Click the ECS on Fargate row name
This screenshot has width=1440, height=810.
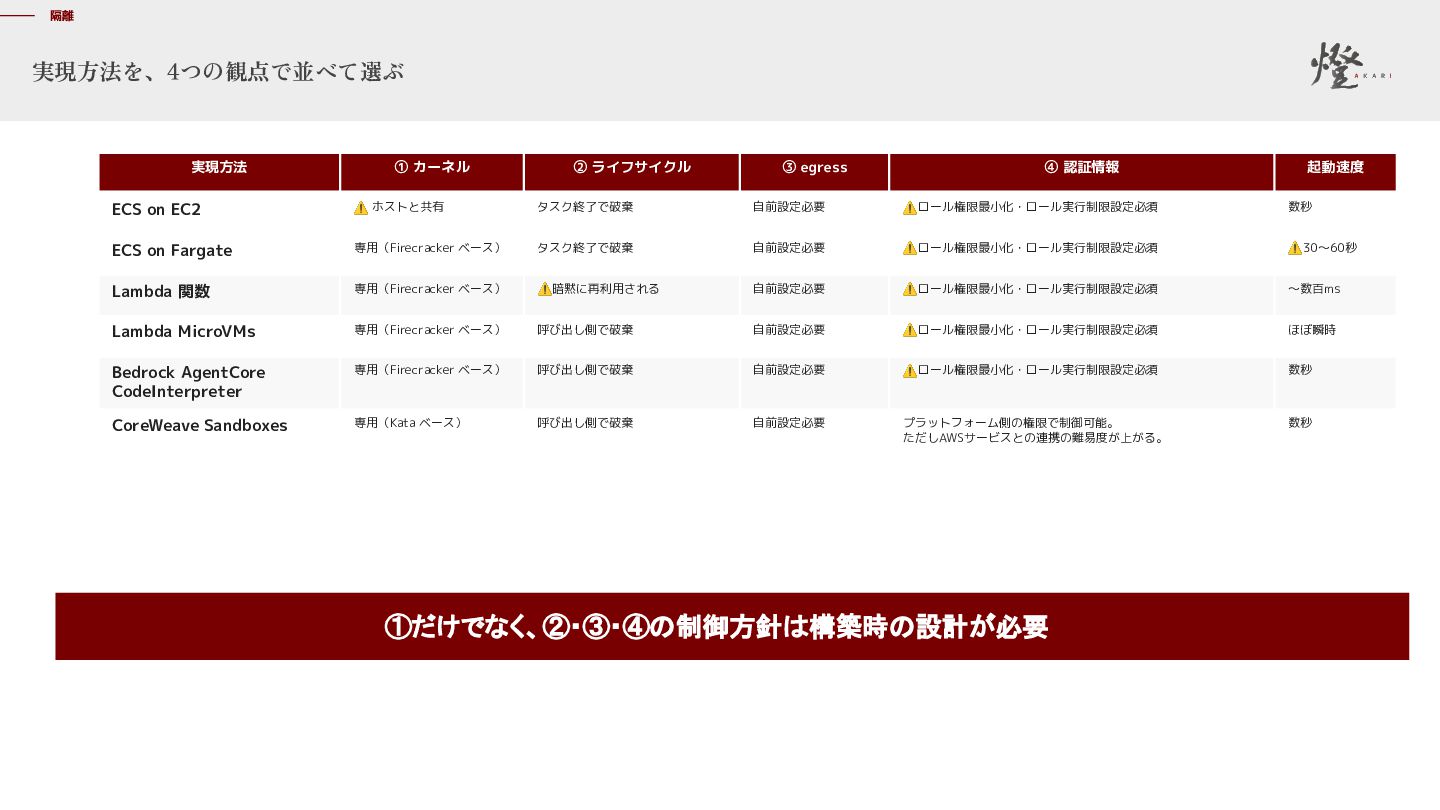pos(172,251)
